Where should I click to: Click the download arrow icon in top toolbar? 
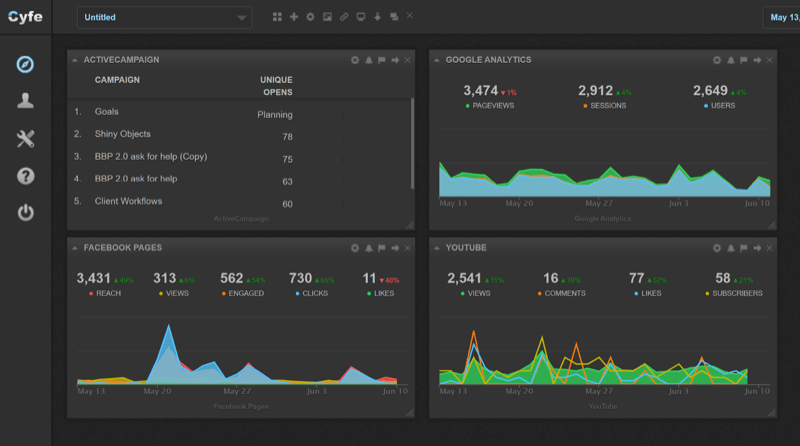coord(378,17)
